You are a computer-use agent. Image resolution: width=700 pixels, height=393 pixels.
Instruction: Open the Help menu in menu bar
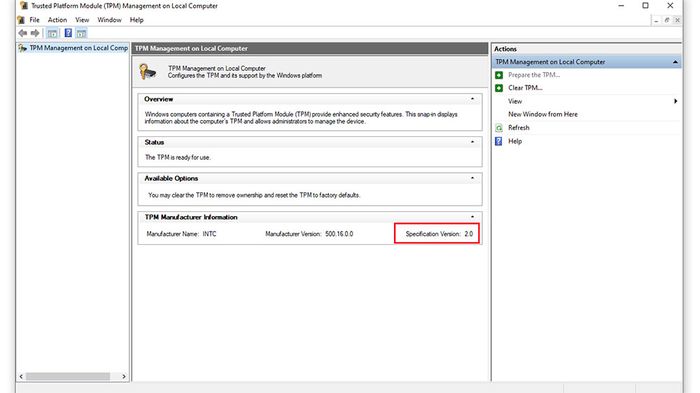coord(137,20)
